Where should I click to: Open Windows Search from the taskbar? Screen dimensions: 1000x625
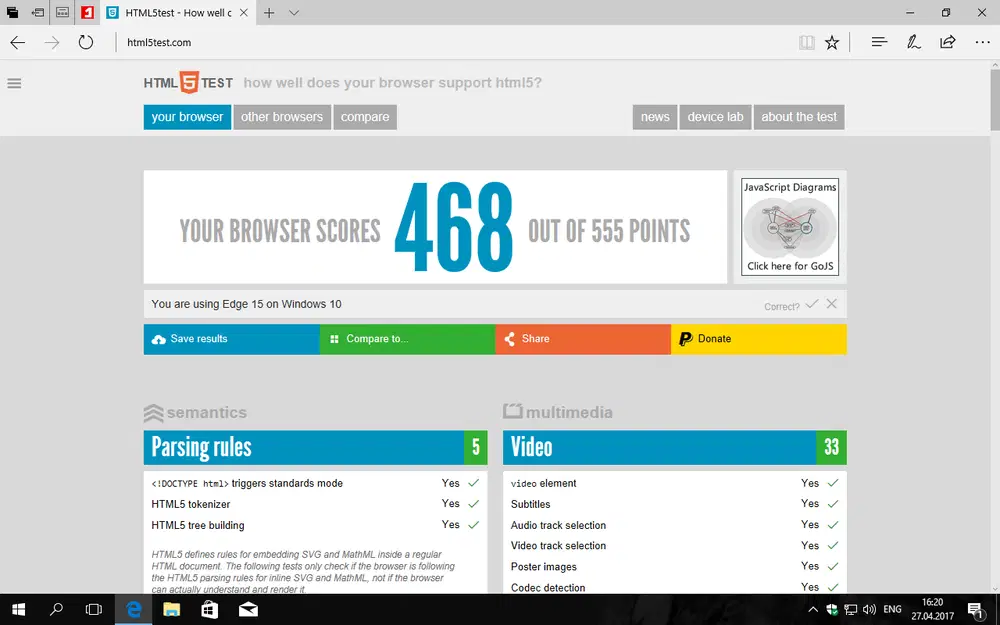[55, 609]
